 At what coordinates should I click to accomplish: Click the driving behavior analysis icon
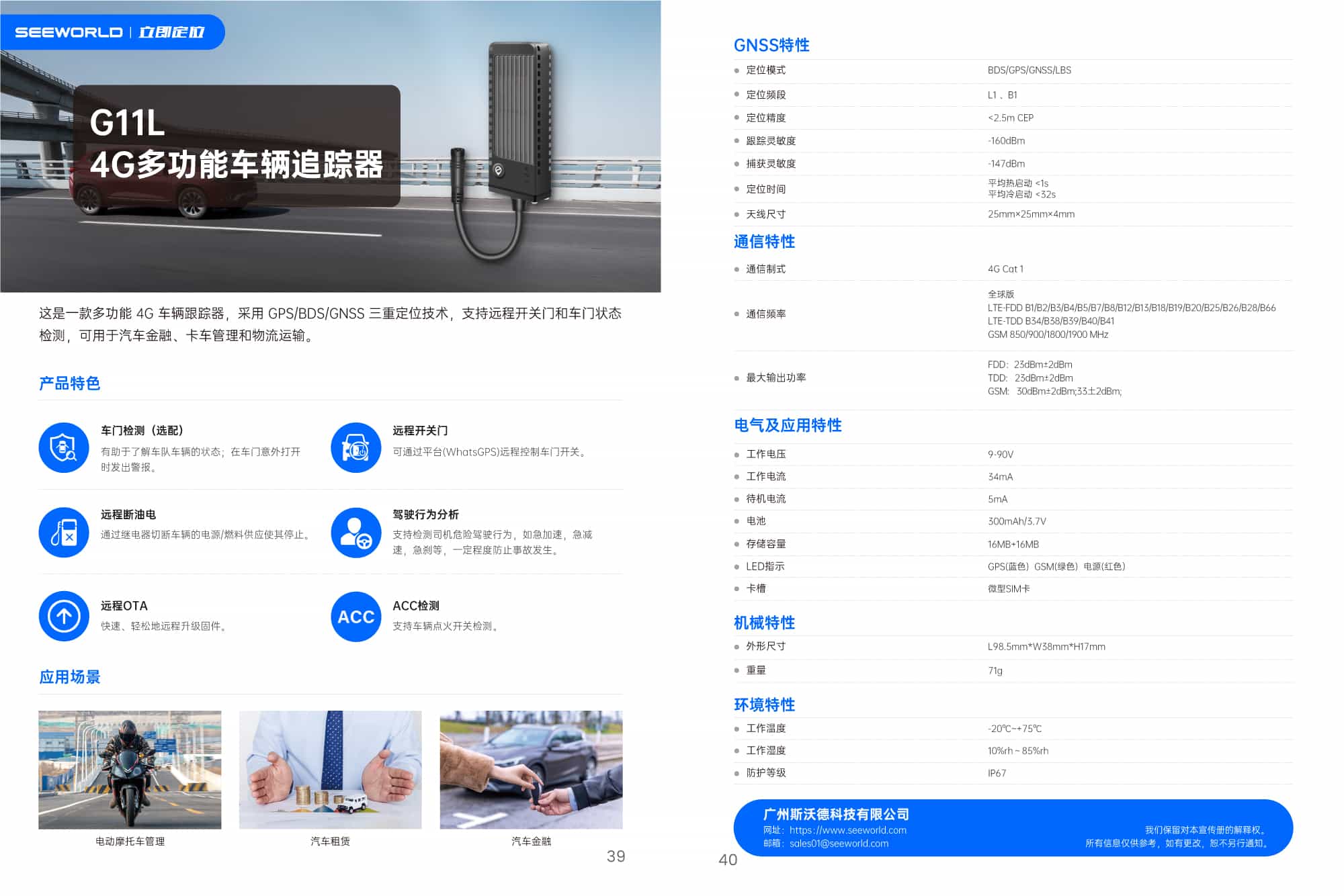tap(355, 532)
